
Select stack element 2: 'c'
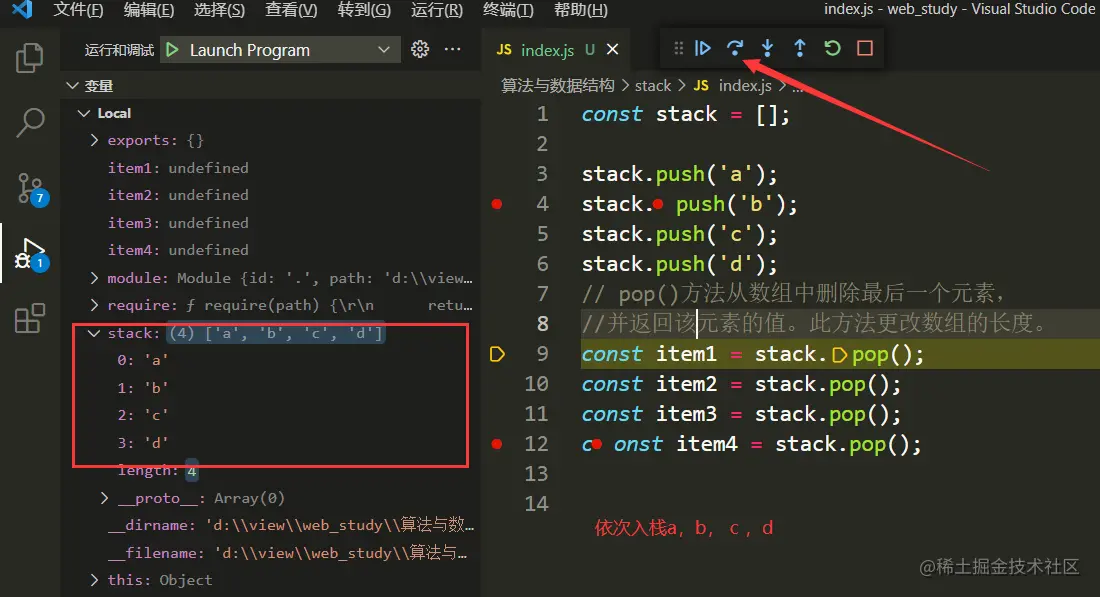click(x=142, y=415)
